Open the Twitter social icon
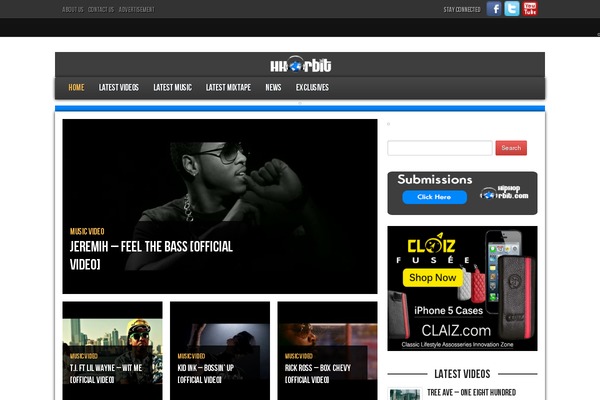The width and height of the screenshot is (600, 400). point(512,8)
